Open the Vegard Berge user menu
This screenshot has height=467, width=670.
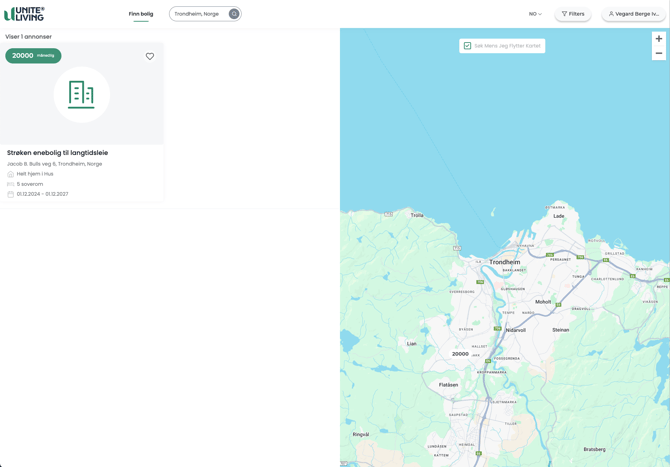click(633, 14)
